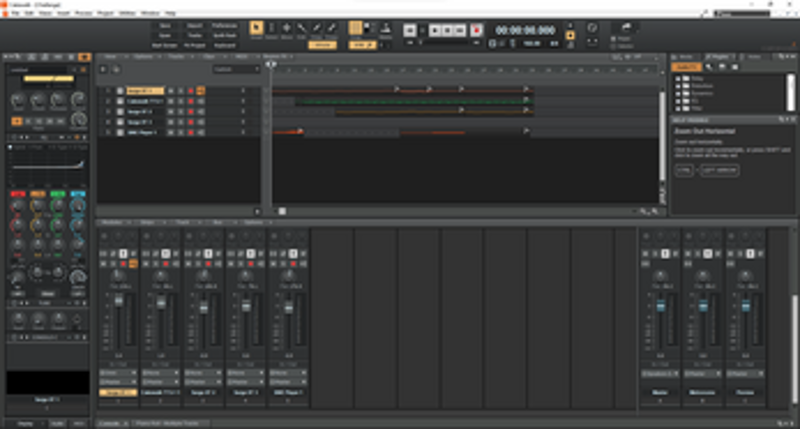Toggle input echo on the first track
Viewport: 800px width, 429px height.
[x=201, y=91]
